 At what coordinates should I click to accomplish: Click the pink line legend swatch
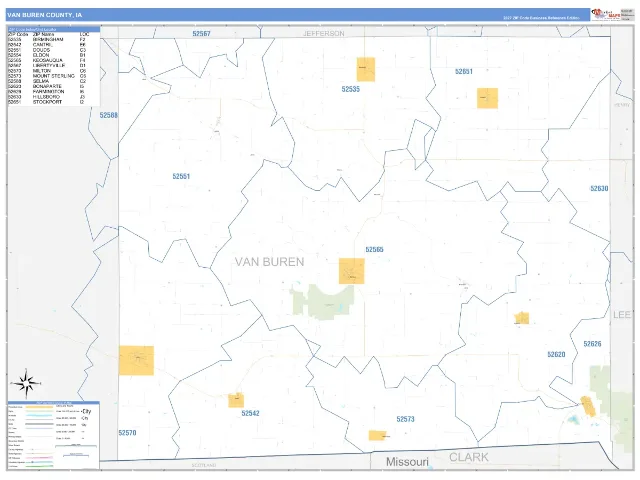(x=40, y=458)
